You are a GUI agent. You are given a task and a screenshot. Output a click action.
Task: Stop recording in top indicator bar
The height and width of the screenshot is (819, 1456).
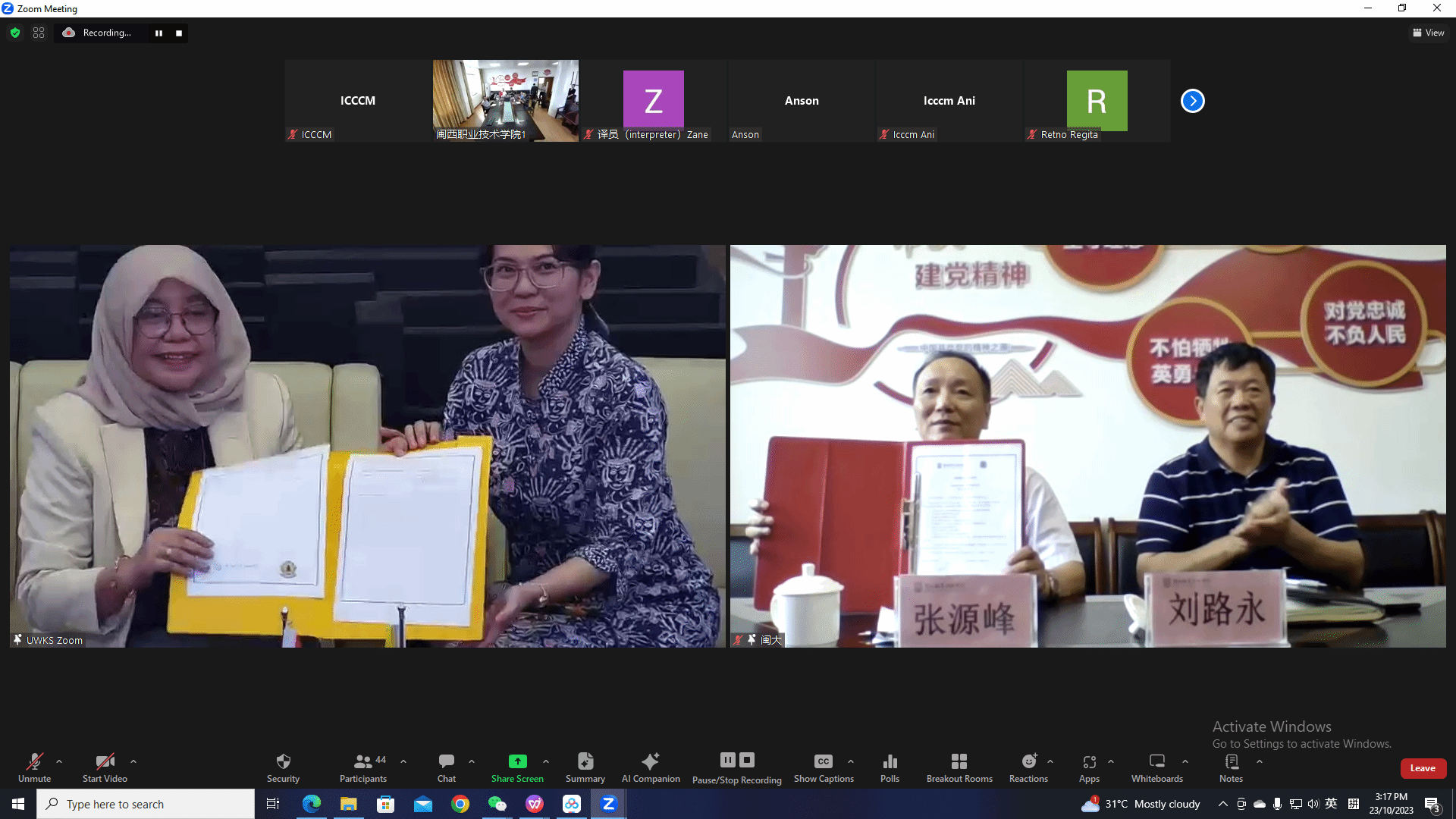(179, 33)
